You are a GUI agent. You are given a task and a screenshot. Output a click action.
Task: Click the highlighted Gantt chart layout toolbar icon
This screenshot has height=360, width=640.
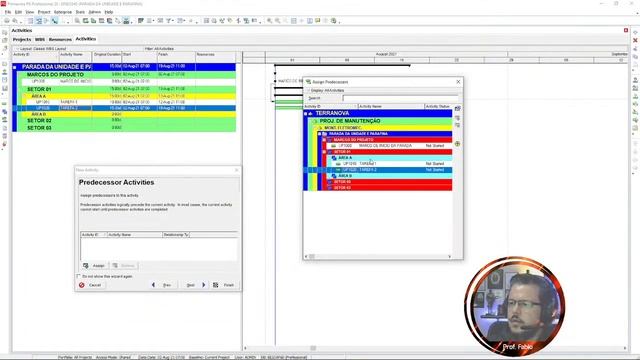[38, 21]
